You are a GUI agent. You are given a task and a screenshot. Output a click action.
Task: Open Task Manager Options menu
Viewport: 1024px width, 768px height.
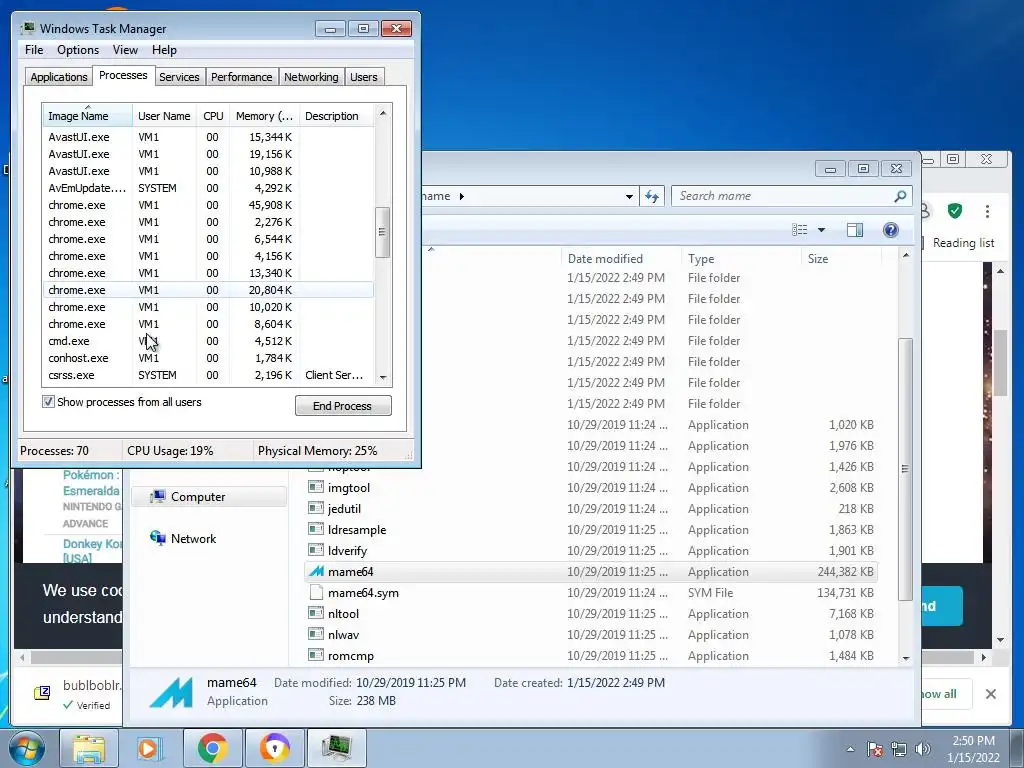[x=78, y=50]
